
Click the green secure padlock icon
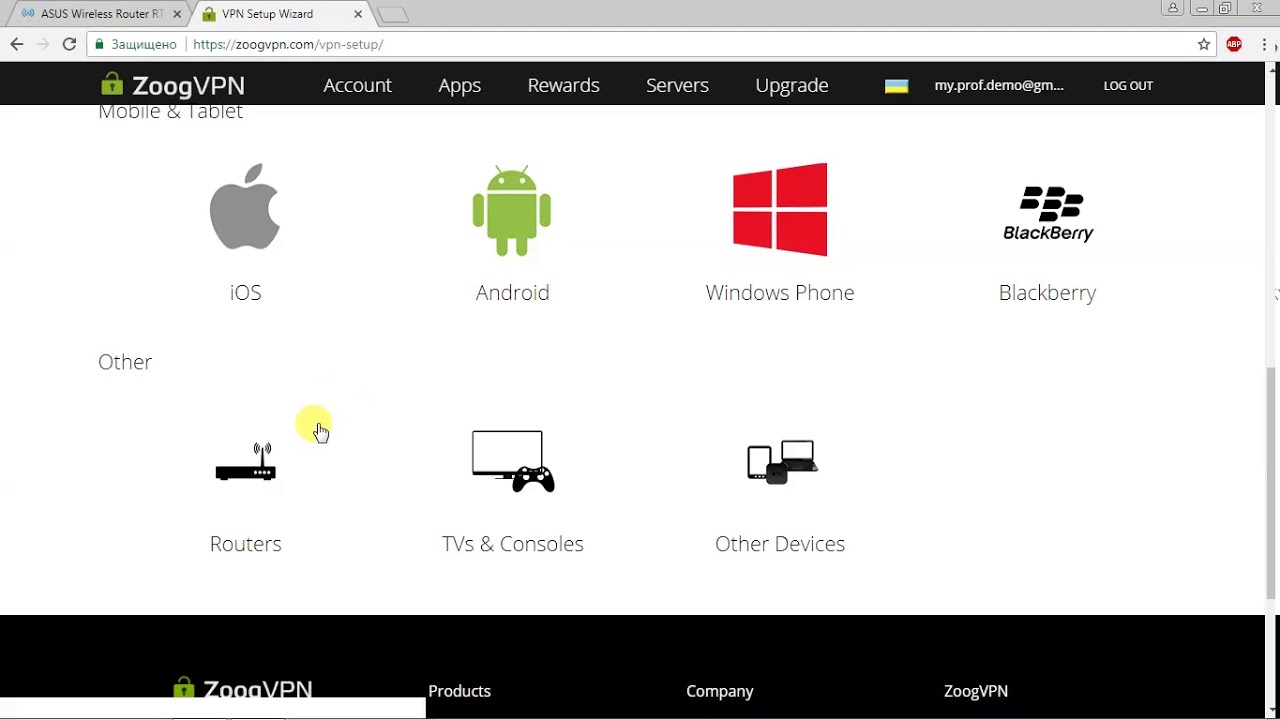(x=99, y=44)
